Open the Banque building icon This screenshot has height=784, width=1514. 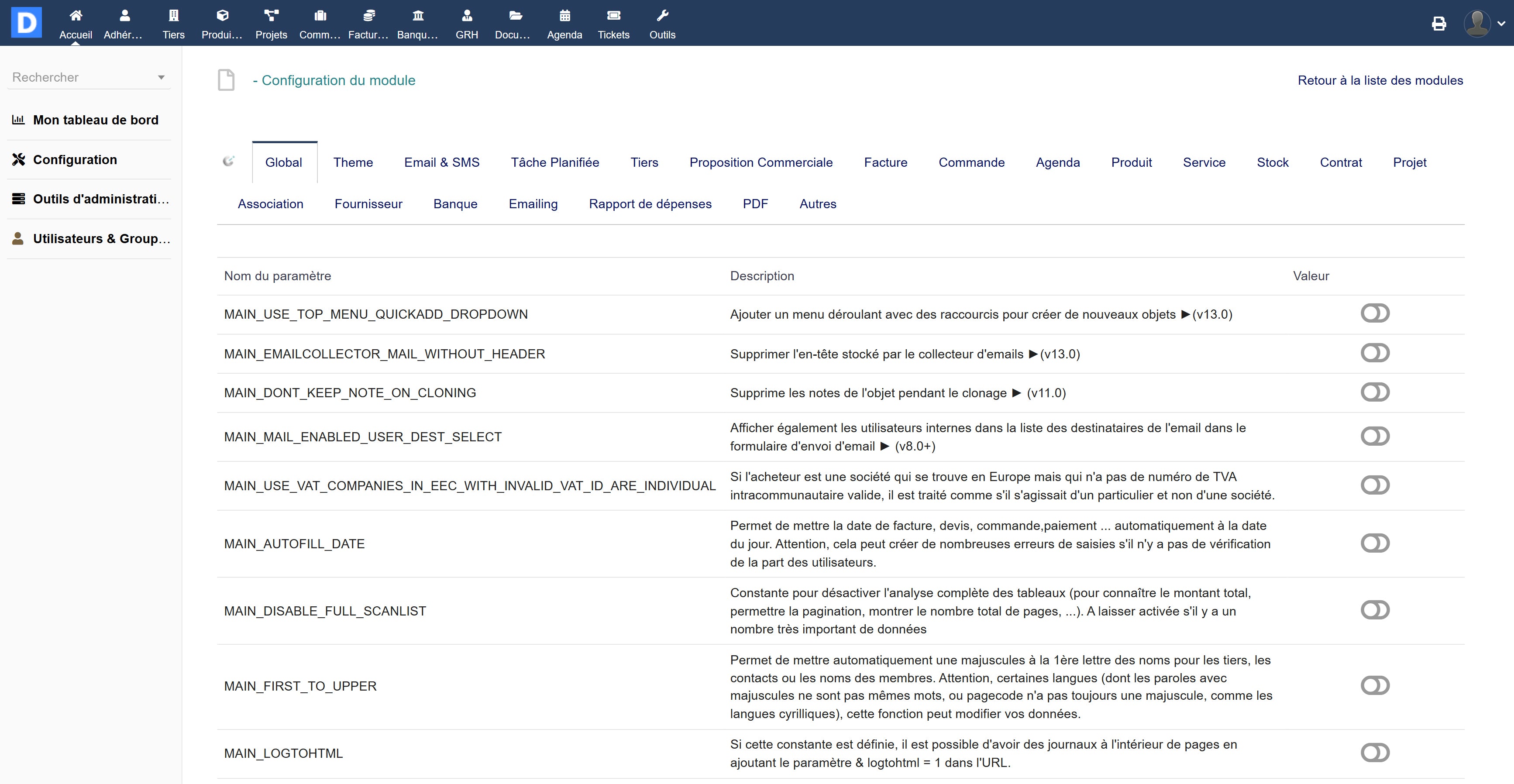pyautogui.click(x=418, y=16)
